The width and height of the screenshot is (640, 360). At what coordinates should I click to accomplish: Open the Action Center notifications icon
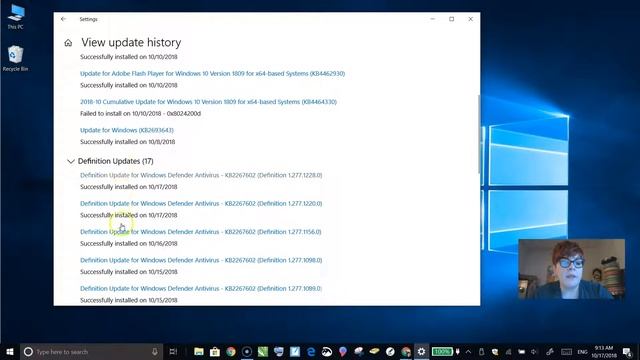pos(627,351)
